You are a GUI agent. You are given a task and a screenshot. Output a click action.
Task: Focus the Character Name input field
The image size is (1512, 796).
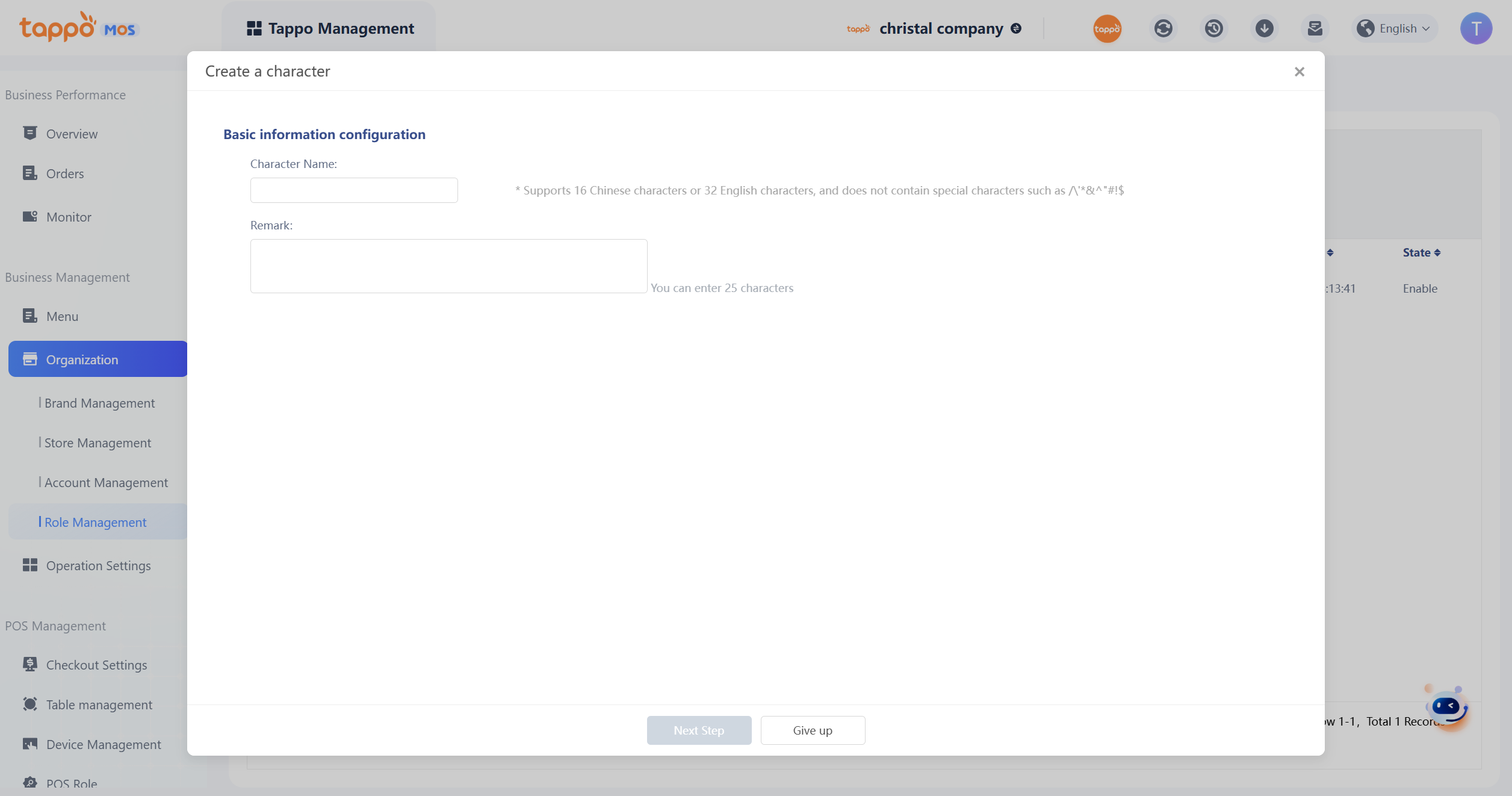[x=354, y=190]
